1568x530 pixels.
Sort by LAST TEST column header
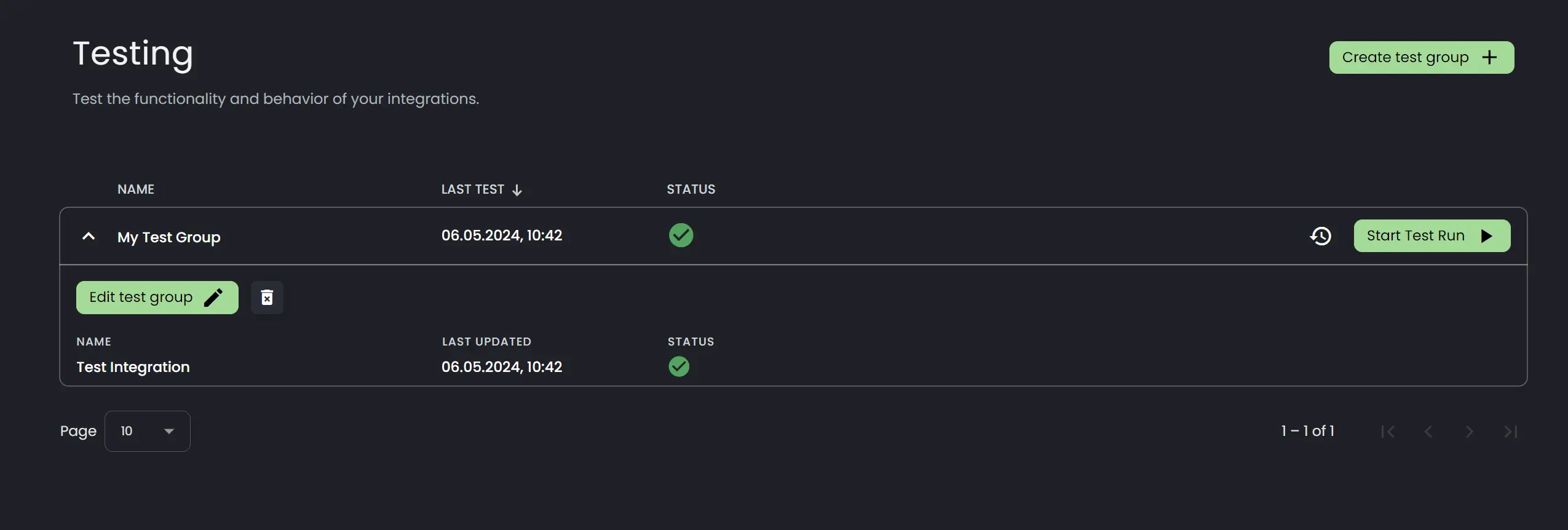[x=473, y=189]
